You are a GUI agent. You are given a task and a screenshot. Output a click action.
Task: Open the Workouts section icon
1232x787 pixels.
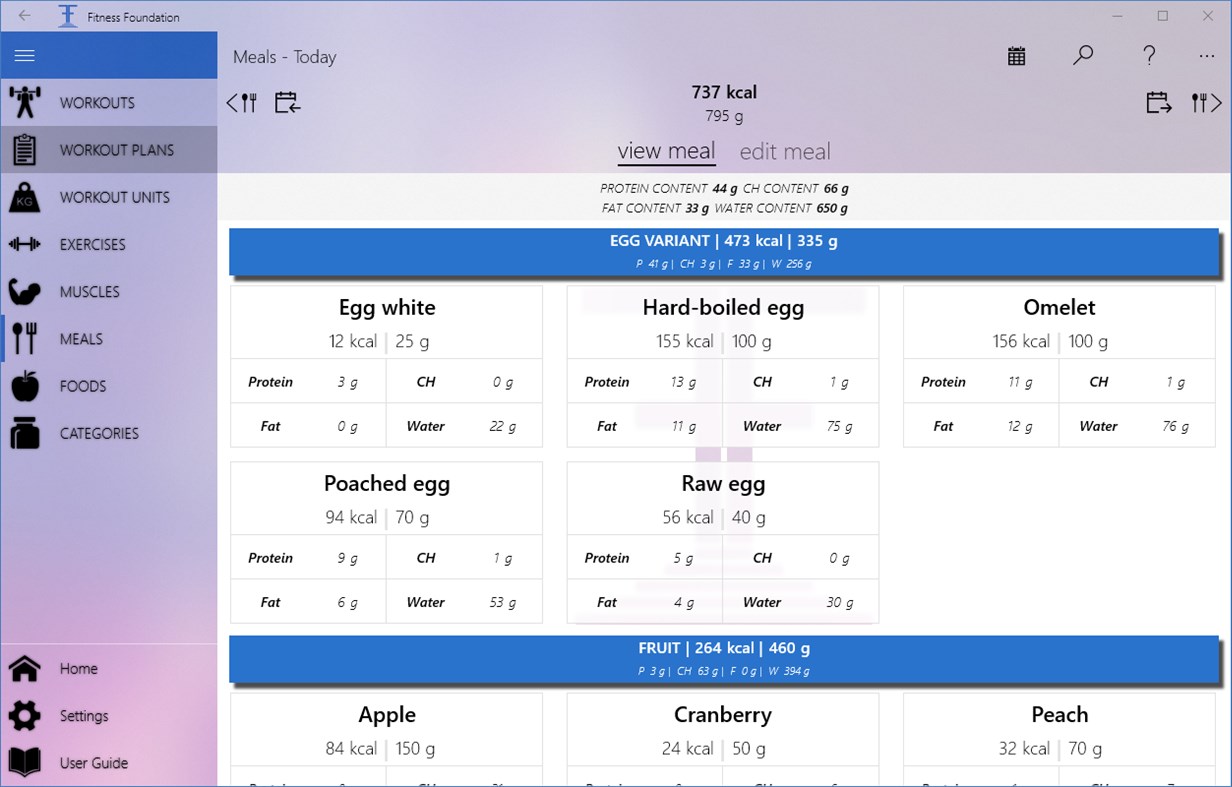pos(24,102)
